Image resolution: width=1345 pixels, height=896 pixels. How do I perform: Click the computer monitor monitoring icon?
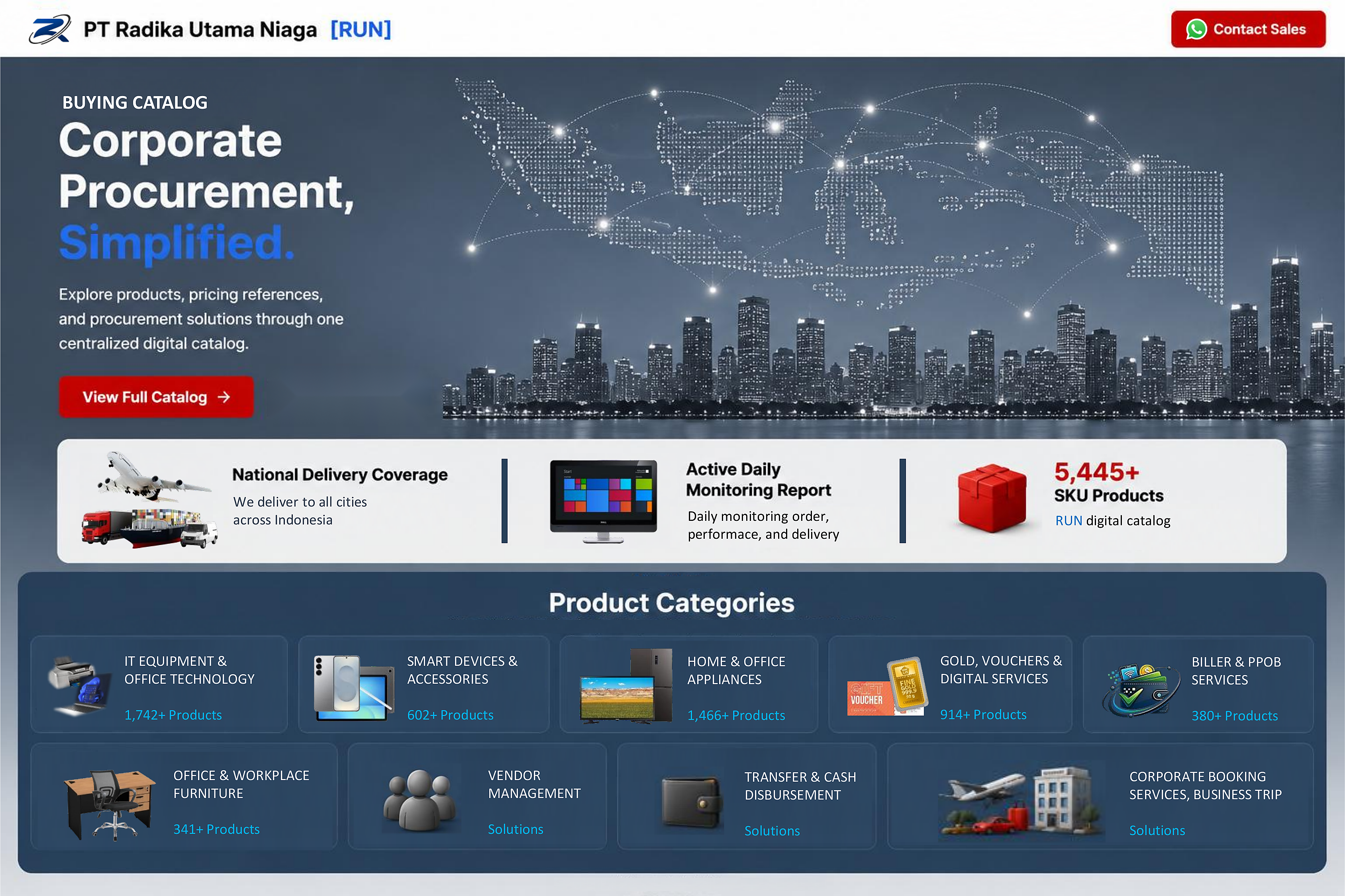tap(603, 501)
